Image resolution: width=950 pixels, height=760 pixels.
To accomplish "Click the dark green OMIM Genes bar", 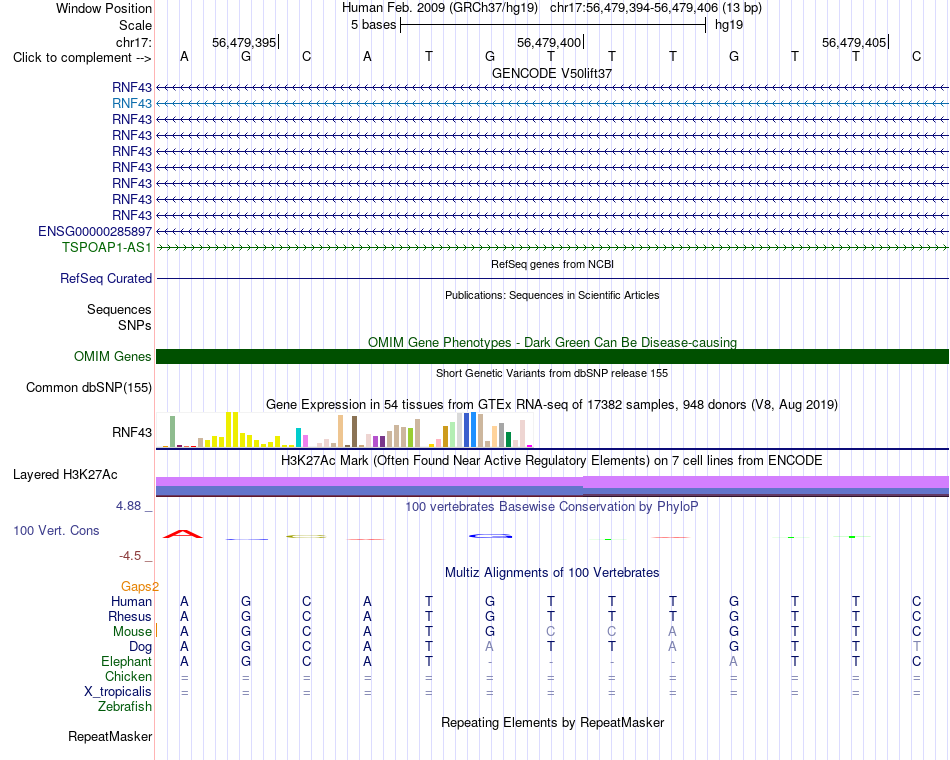I will [x=552, y=356].
